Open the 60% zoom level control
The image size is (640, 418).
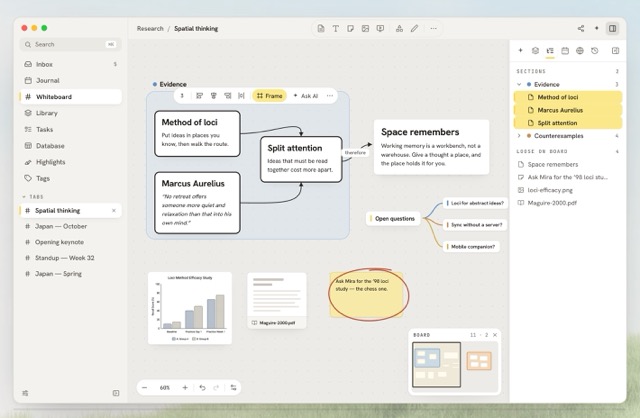pyautogui.click(x=164, y=387)
